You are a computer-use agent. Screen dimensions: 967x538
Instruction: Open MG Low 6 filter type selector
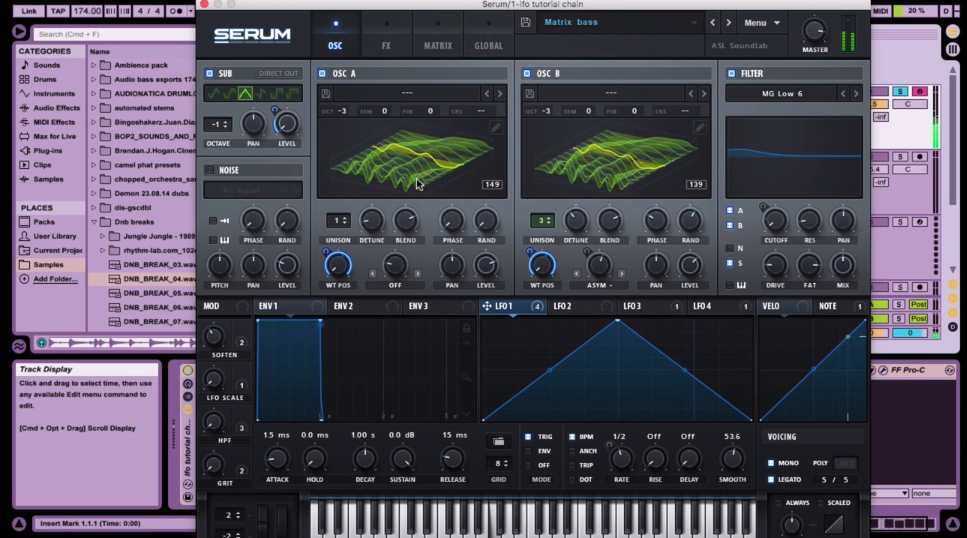(781, 94)
